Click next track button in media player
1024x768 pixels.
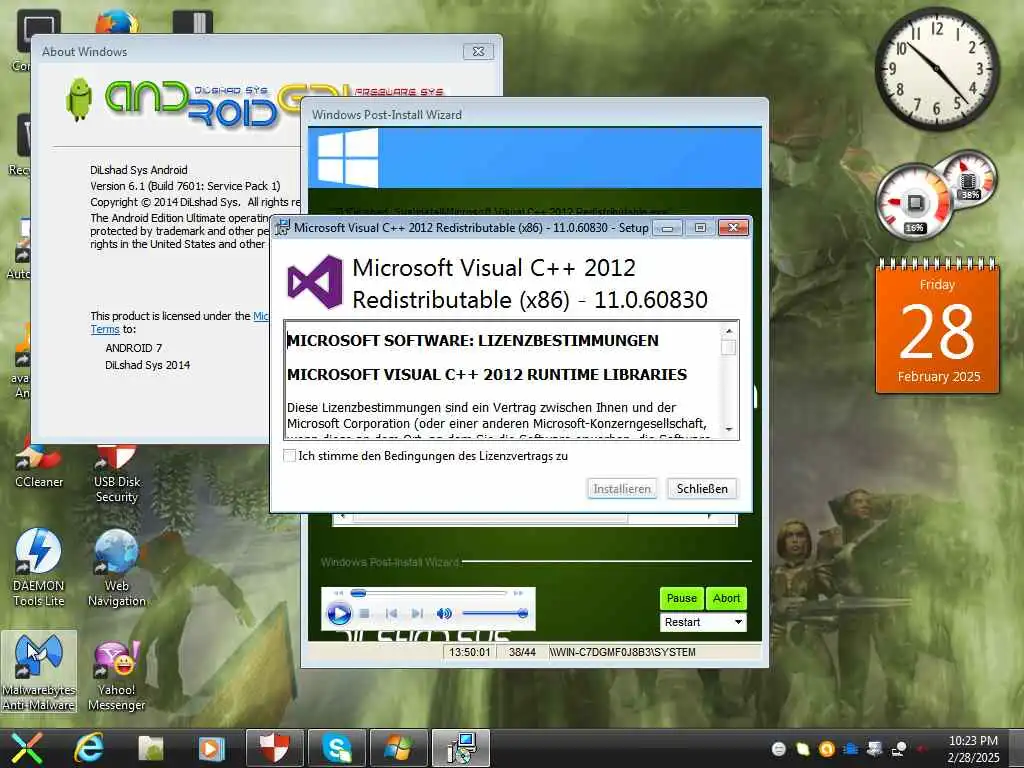click(417, 614)
